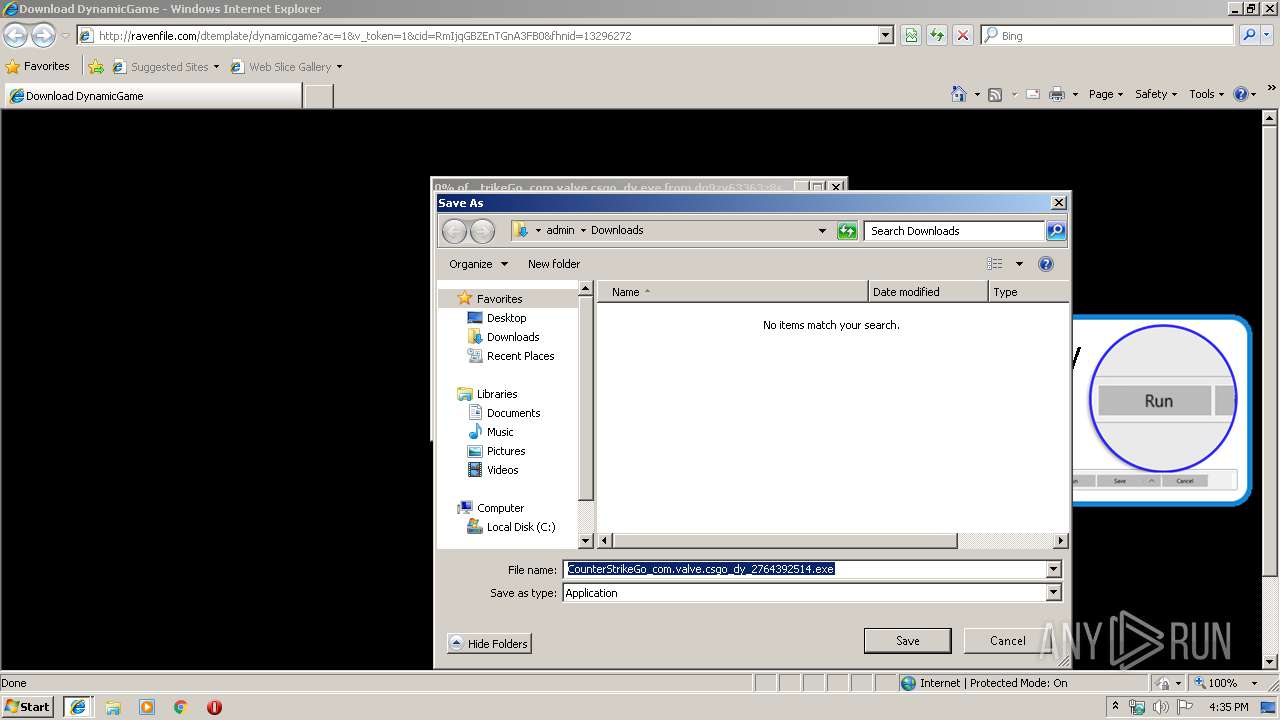The image size is (1280, 720).
Task: Open Windows Media Player from taskbar
Action: (x=147, y=707)
